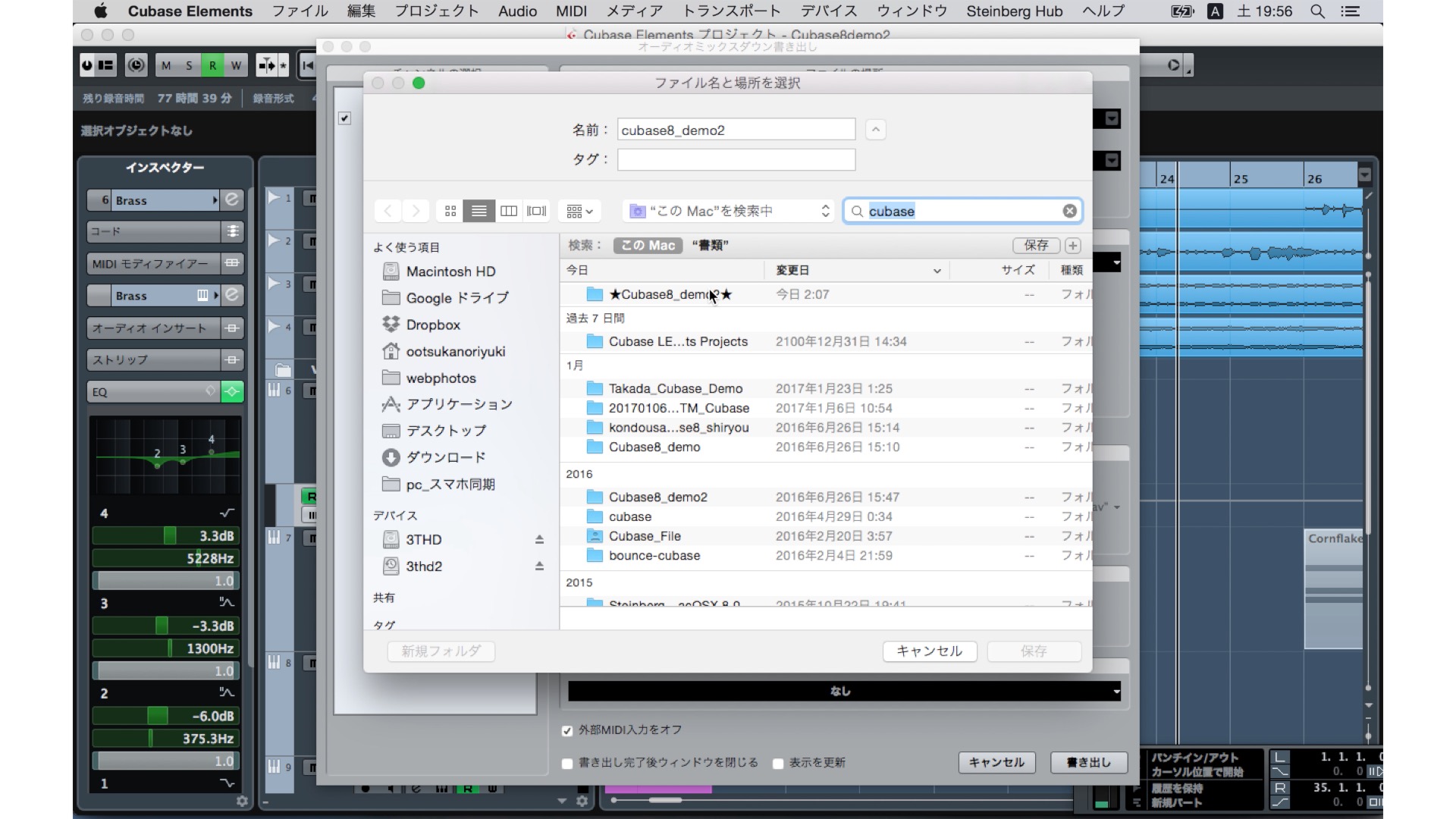The height and width of the screenshot is (819, 1456).
Task: Enable 書き出し完了後ウィンドウを閉じる option
Action: 566,764
